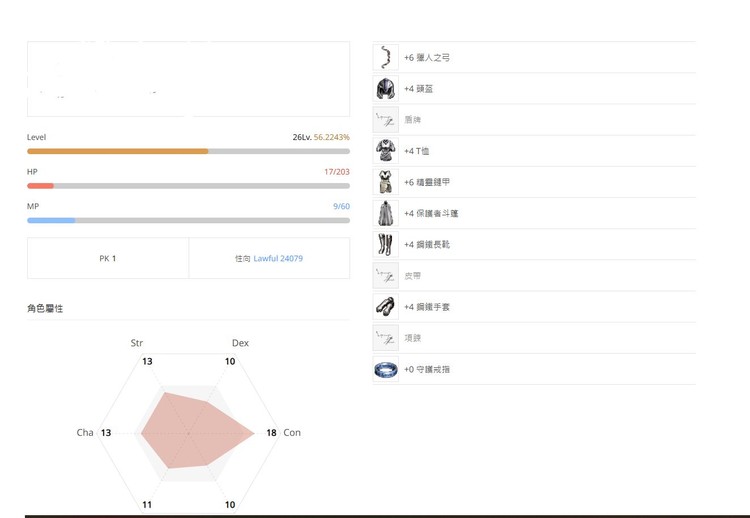Click the +0 守護戒指 item name text

point(427,369)
